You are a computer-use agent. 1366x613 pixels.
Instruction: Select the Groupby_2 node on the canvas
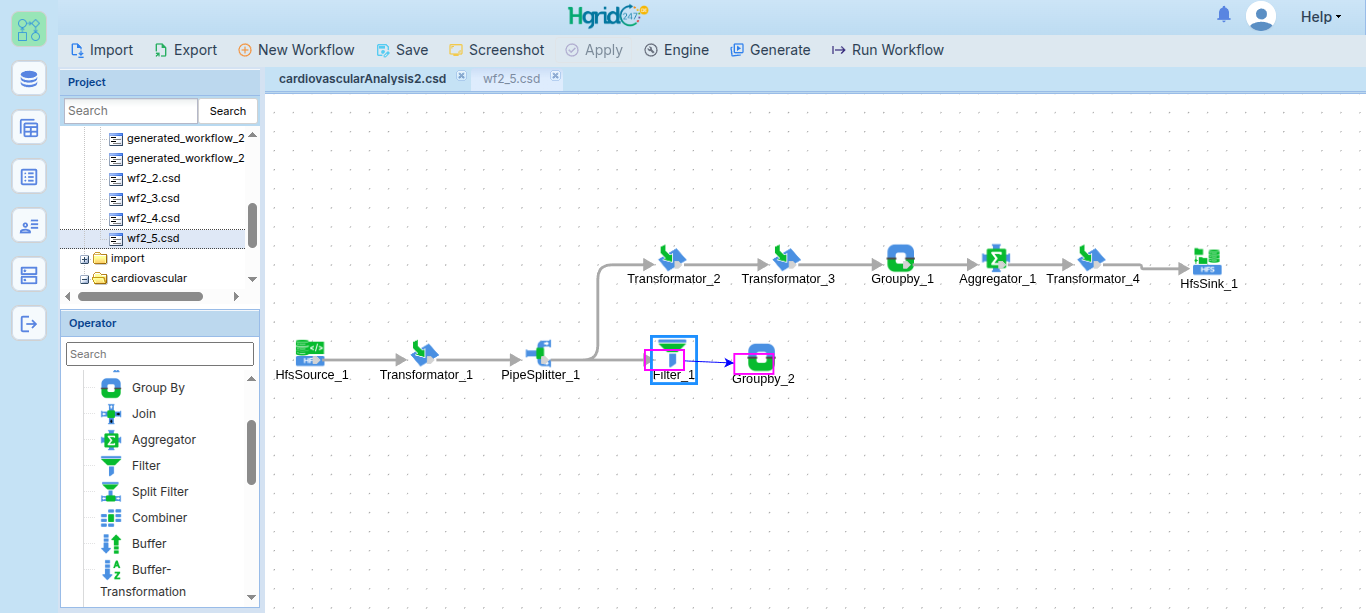point(761,358)
